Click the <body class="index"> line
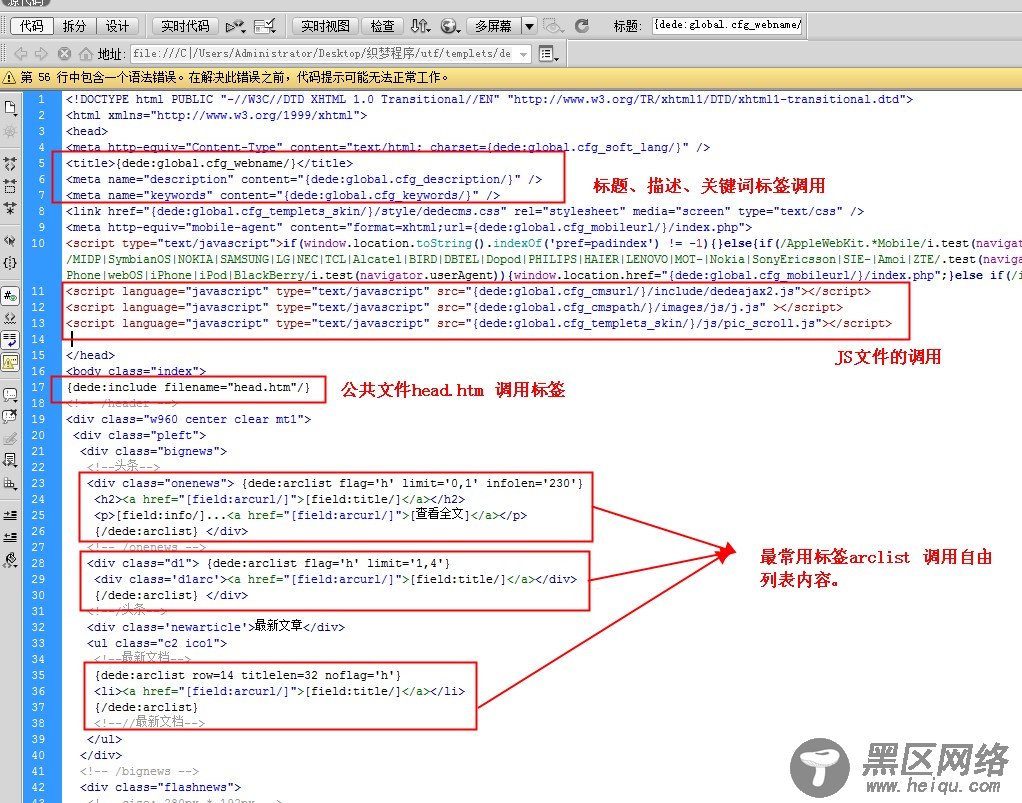 (136, 371)
